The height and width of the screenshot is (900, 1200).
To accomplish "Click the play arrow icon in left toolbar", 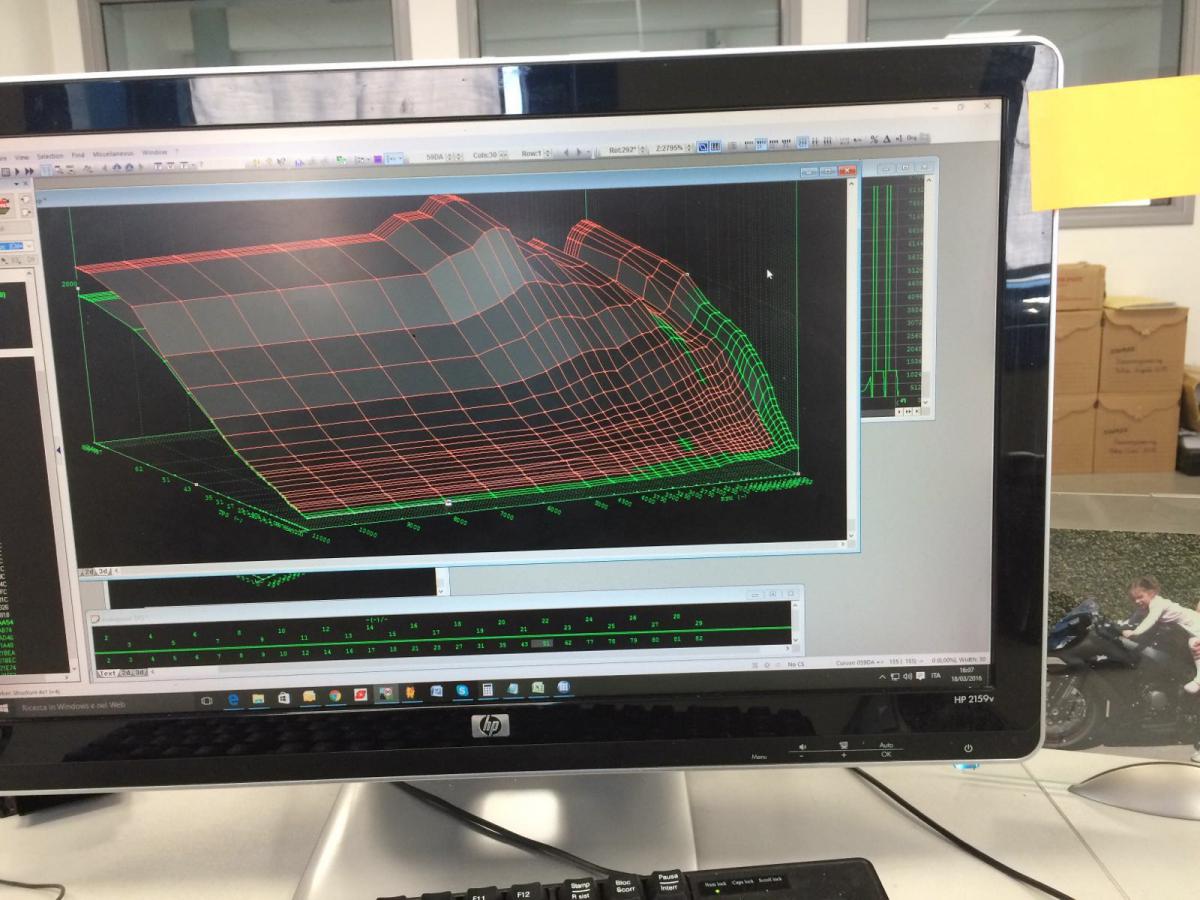I will click(x=17, y=172).
